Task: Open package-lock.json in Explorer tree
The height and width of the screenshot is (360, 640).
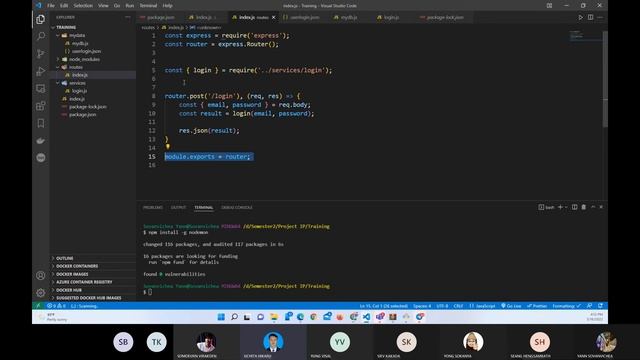Action: click(87, 107)
